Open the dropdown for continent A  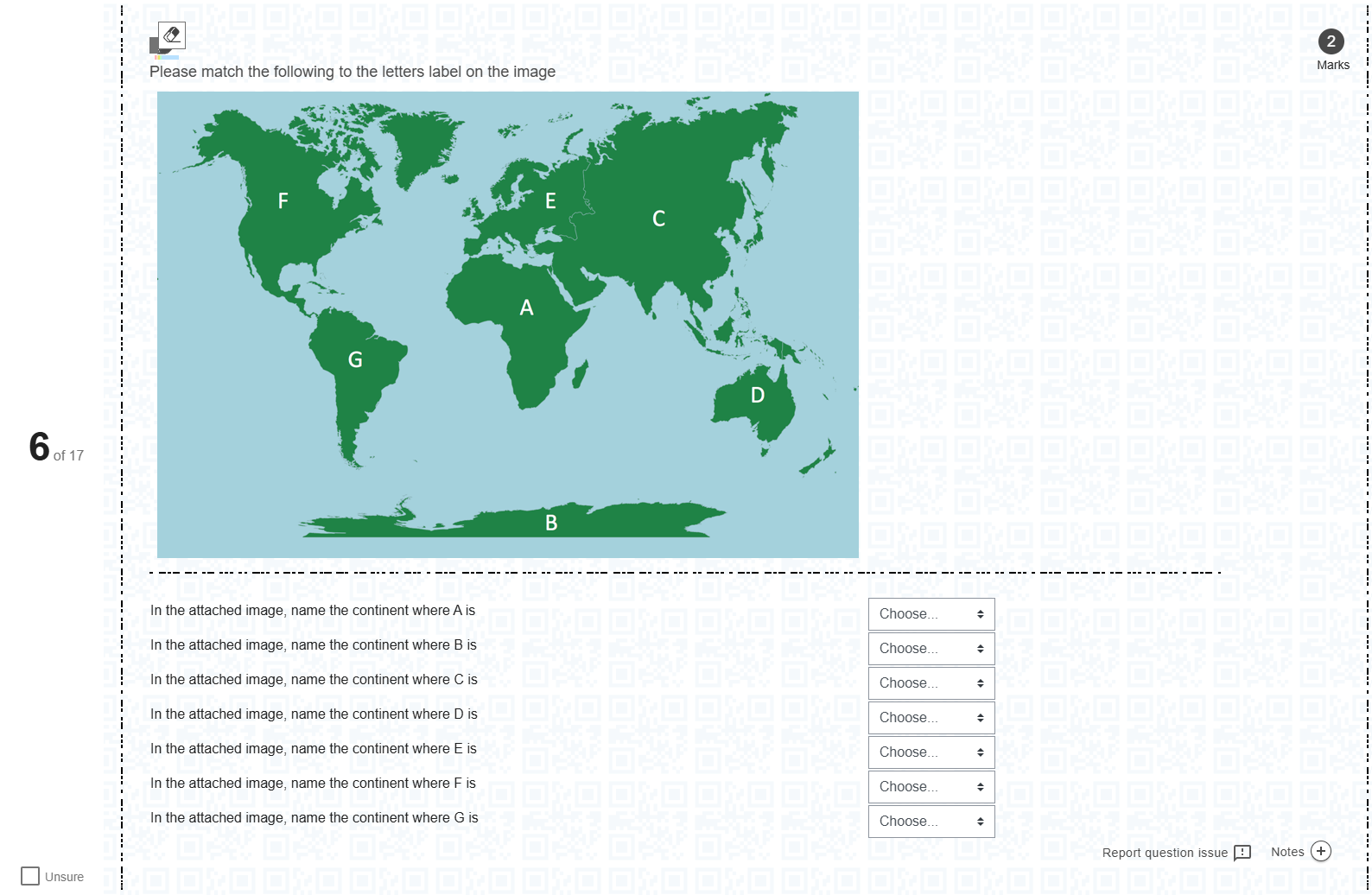(931, 614)
